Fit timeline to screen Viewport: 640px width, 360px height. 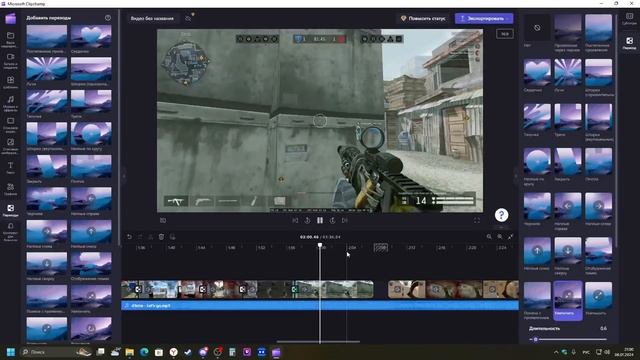point(511,237)
